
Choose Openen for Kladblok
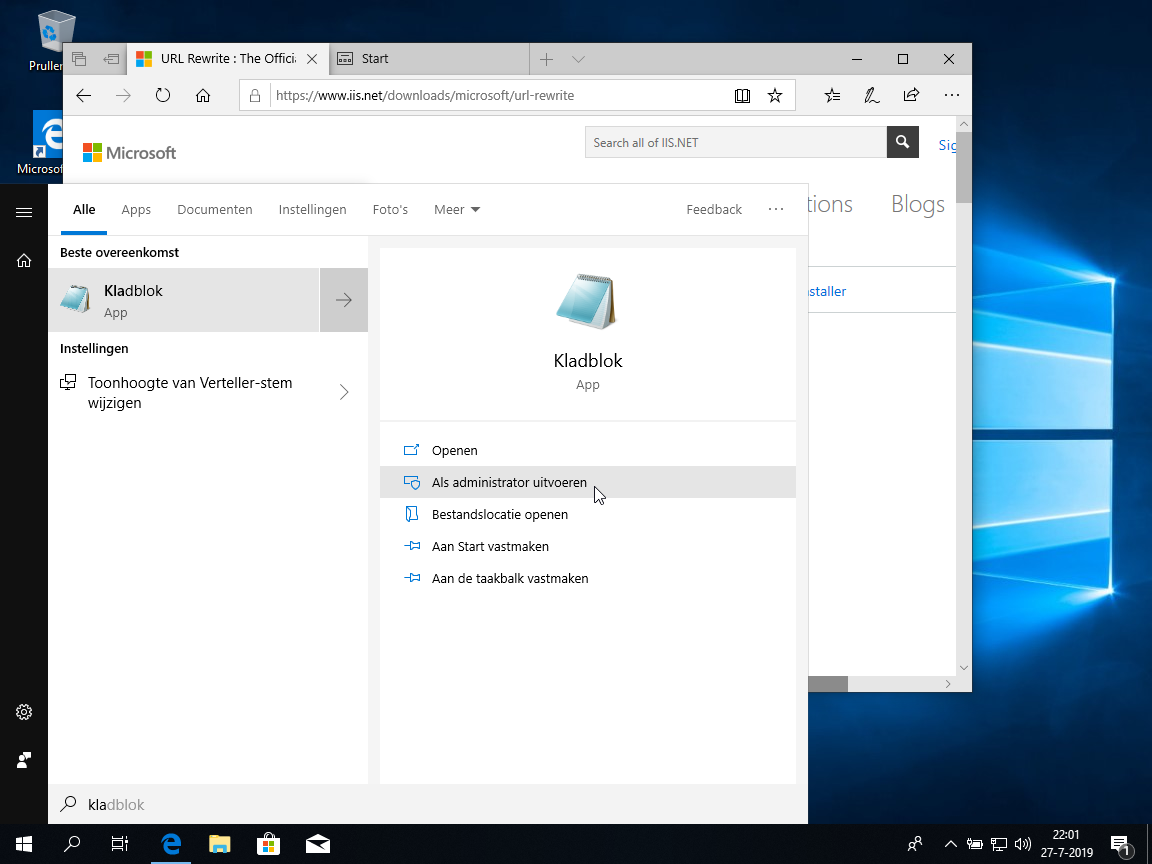588,450
